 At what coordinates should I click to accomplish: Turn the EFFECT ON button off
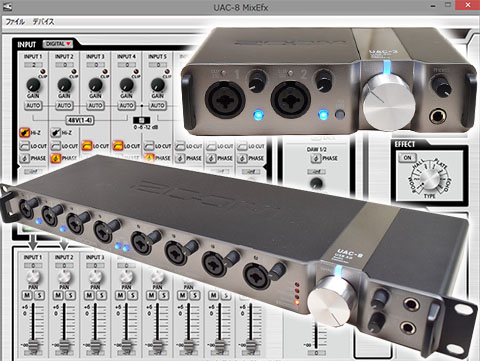pyautogui.click(x=407, y=158)
